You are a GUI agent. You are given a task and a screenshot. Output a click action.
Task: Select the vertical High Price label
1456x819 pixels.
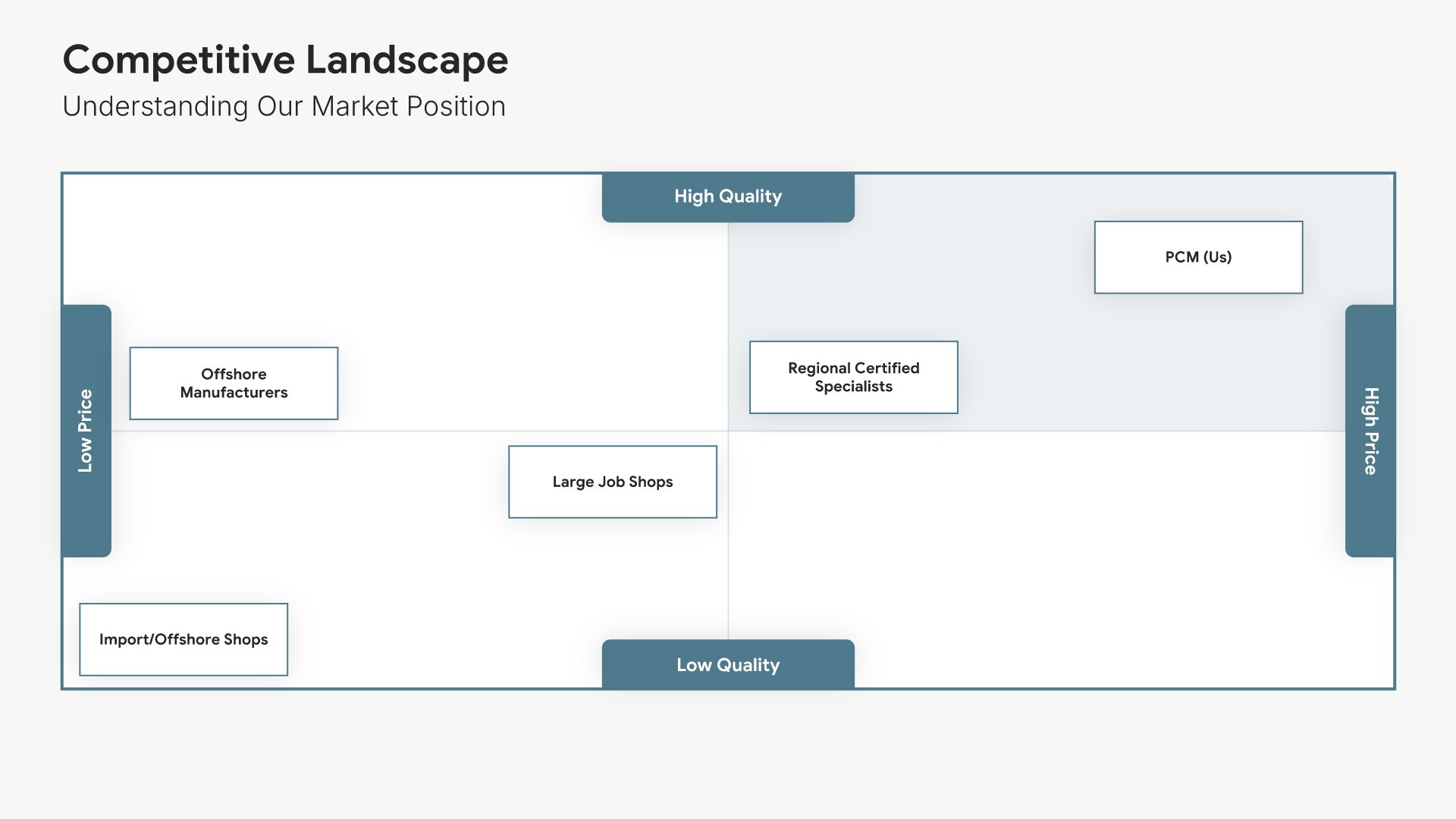[x=1370, y=431]
